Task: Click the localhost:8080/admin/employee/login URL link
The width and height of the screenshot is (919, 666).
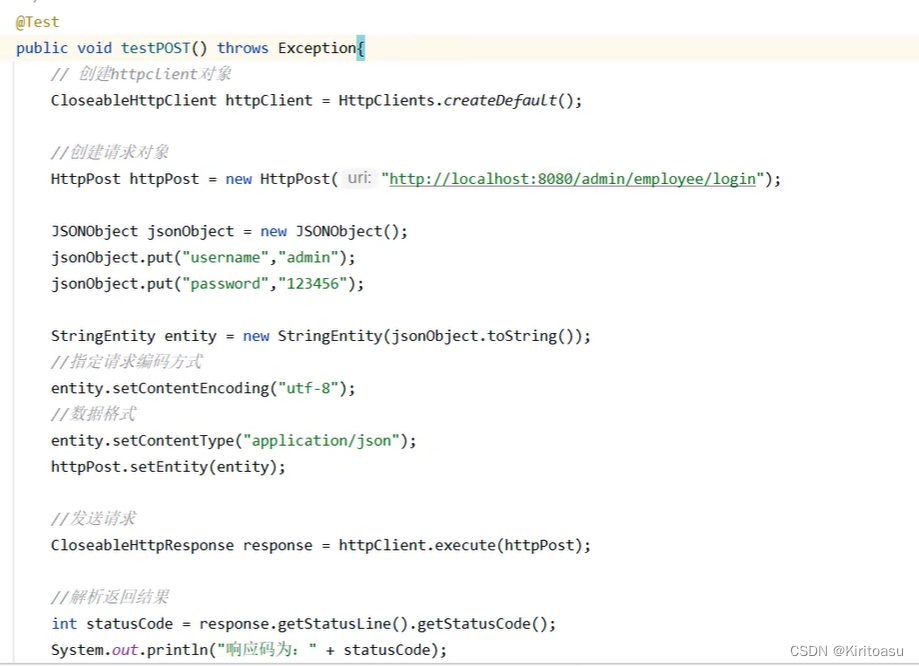Action: (x=573, y=179)
